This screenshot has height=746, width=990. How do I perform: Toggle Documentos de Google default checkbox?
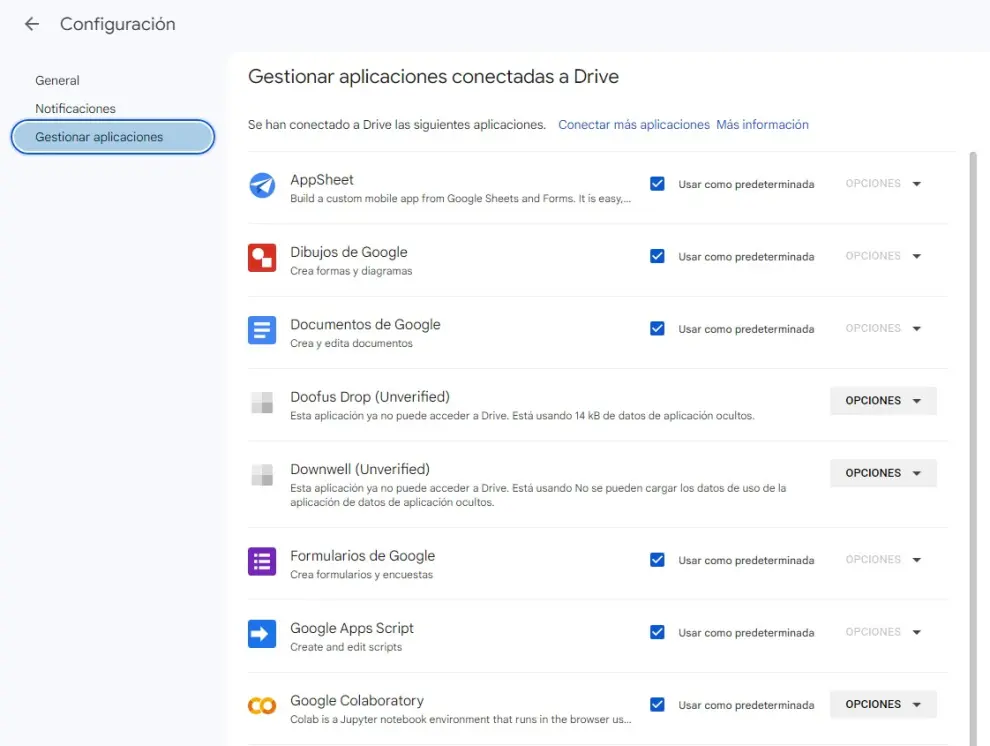point(657,328)
